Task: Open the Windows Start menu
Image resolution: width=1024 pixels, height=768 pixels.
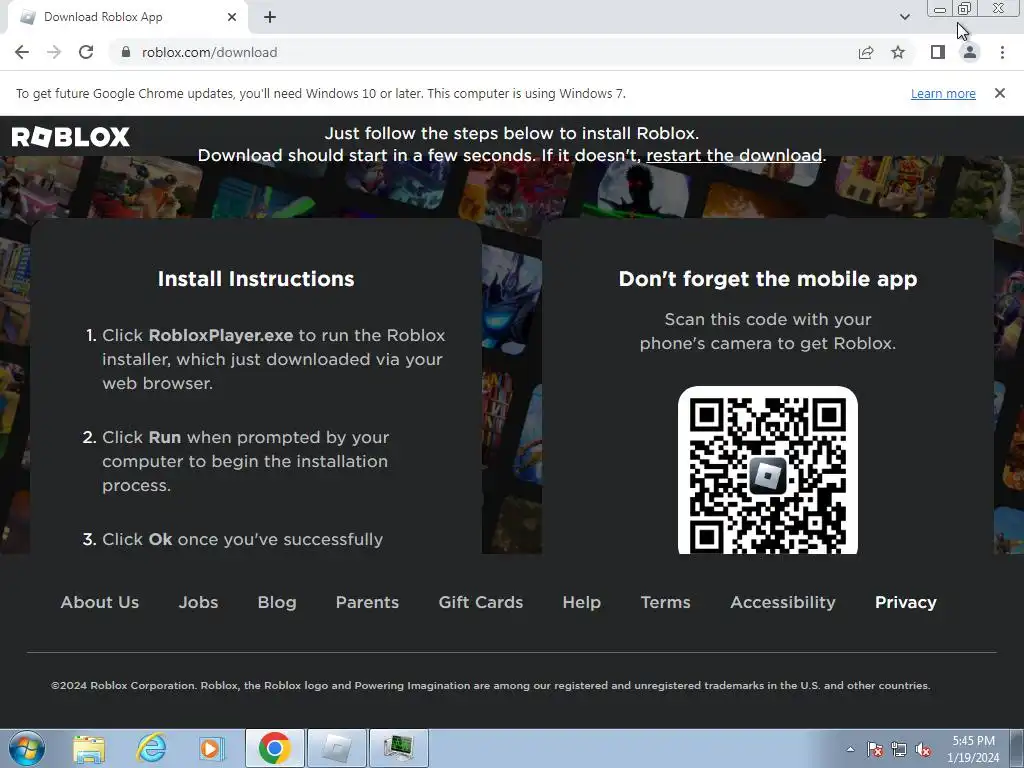Action: pyautogui.click(x=27, y=748)
